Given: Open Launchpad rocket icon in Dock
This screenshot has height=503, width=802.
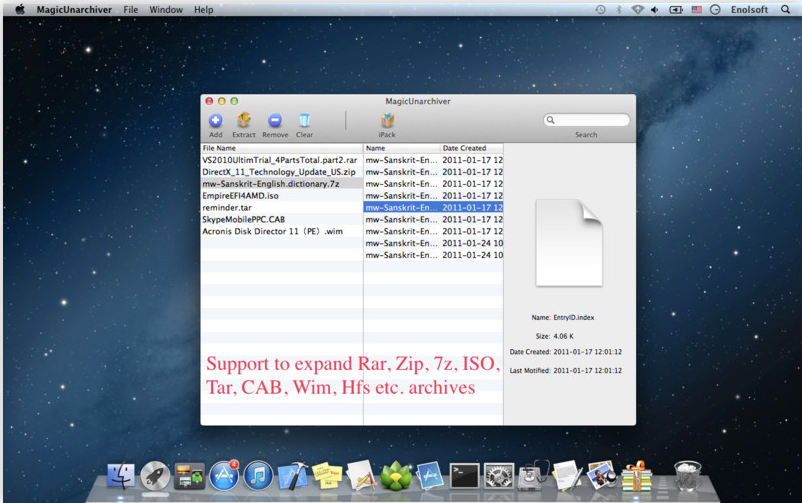Looking at the screenshot, I should (155, 476).
